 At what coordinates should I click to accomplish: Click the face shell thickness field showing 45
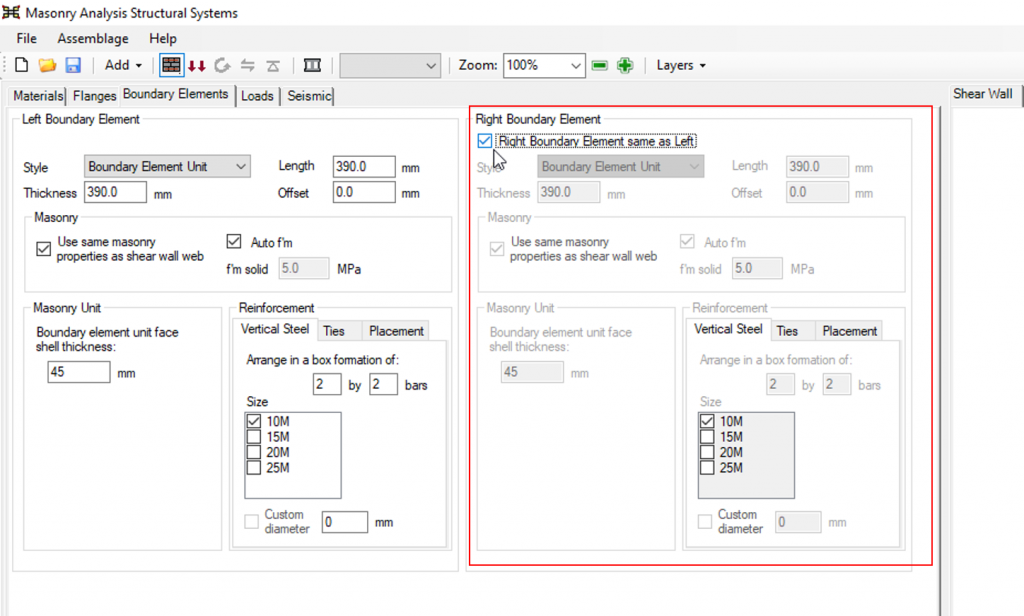pyautogui.click(x=78, y=372)
